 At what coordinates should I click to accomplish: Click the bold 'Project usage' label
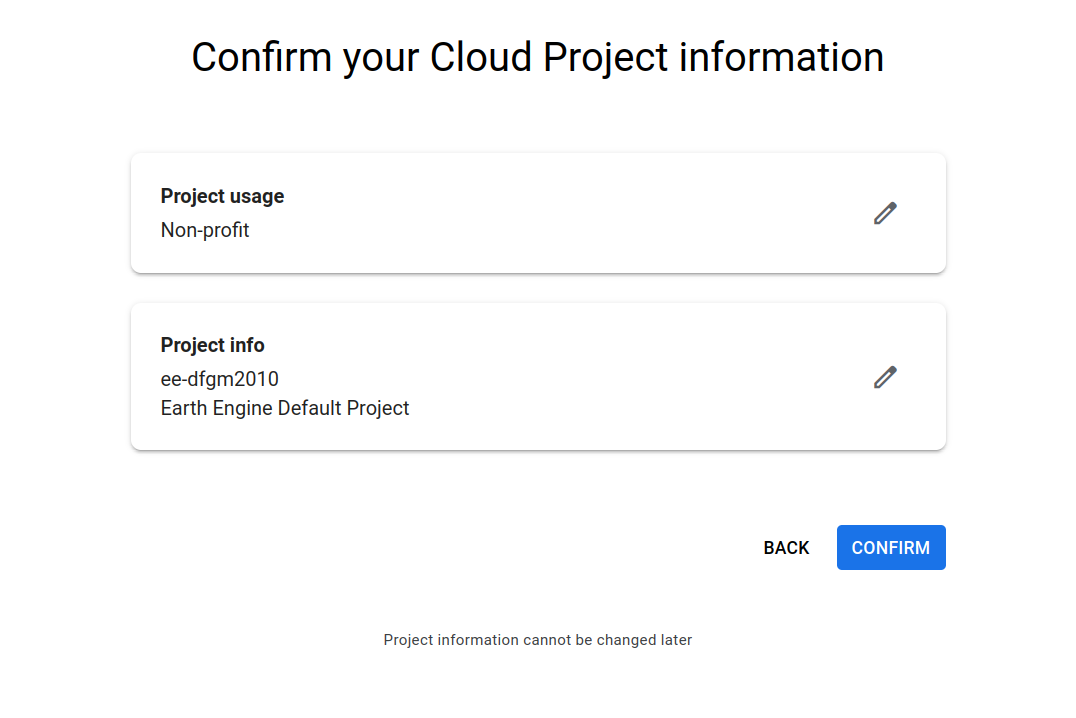pyautogui.click(x=222, y=196)
